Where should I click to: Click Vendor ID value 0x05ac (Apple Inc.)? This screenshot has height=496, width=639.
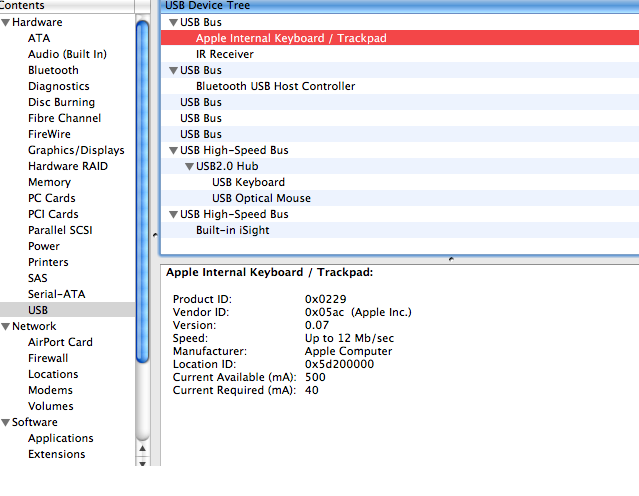pyautogui.click(x=358, y=312)
